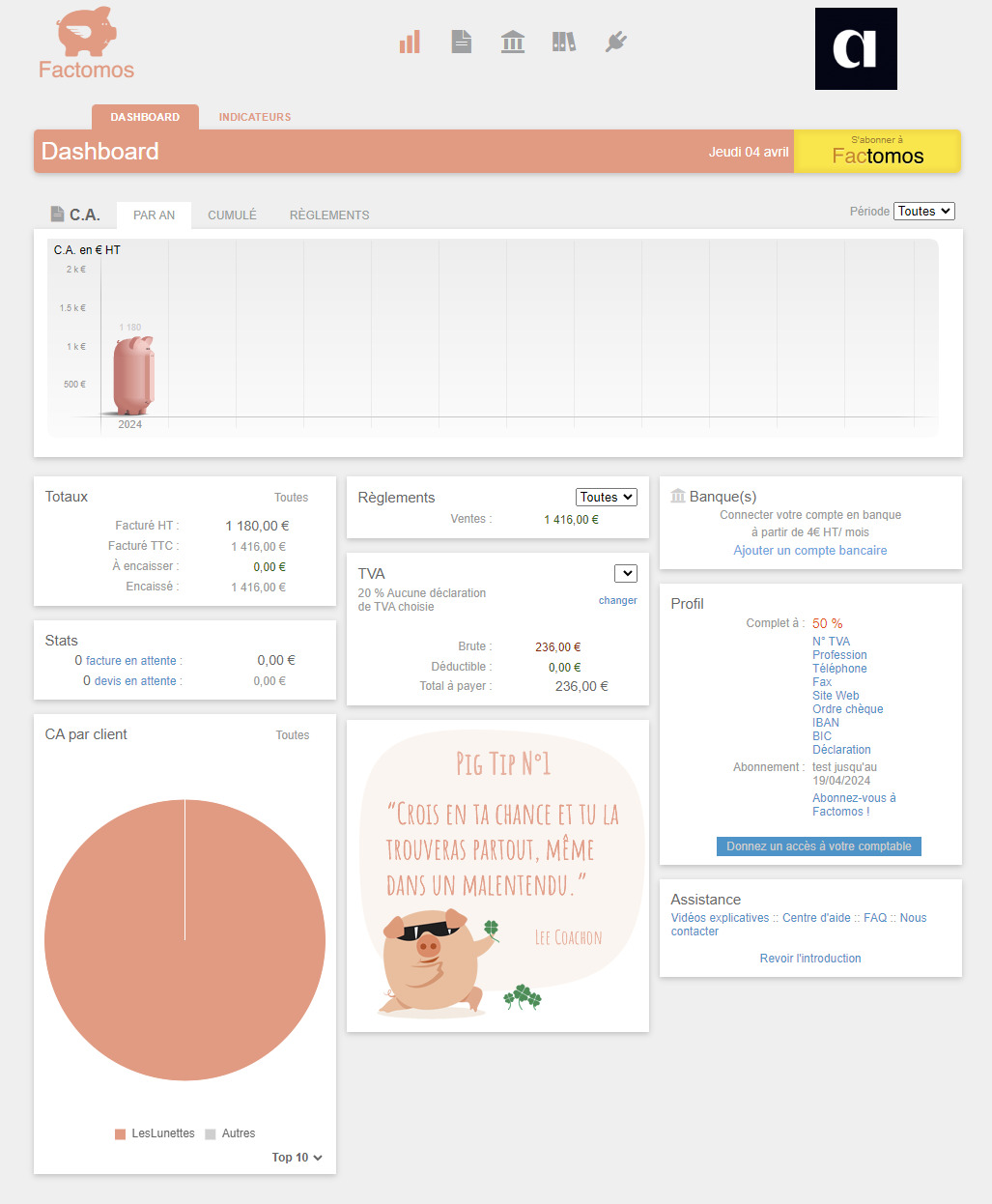The height and width of the screenshot is (1204, 992).
Task: Open the Période dropdown
Action: point(924,211)
